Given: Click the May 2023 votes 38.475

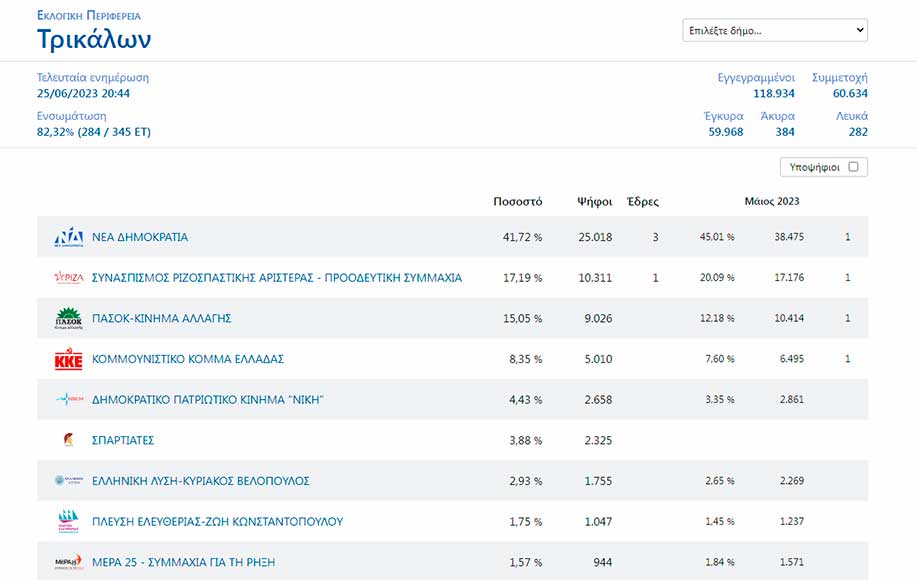Looking at the screenshot, I should coord(789,237).
